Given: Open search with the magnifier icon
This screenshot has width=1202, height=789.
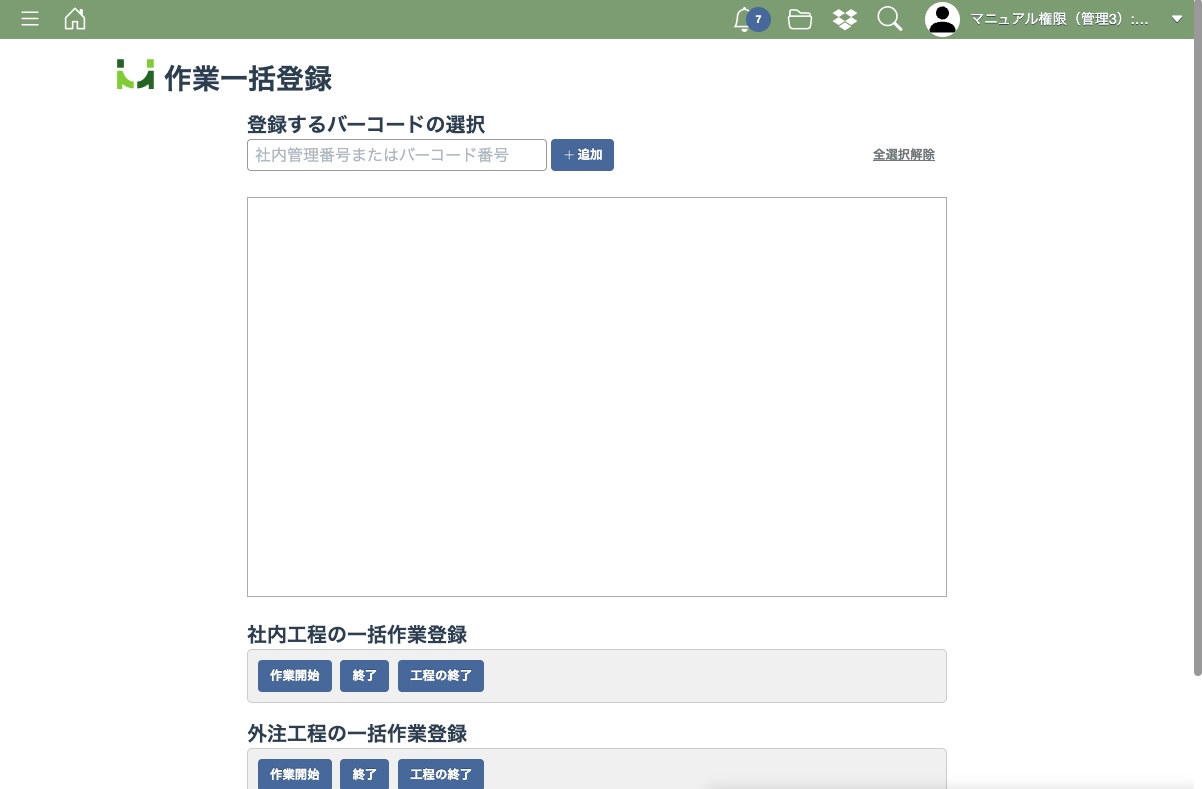Looking at the screenshot, I should click(x=889, y=19).
